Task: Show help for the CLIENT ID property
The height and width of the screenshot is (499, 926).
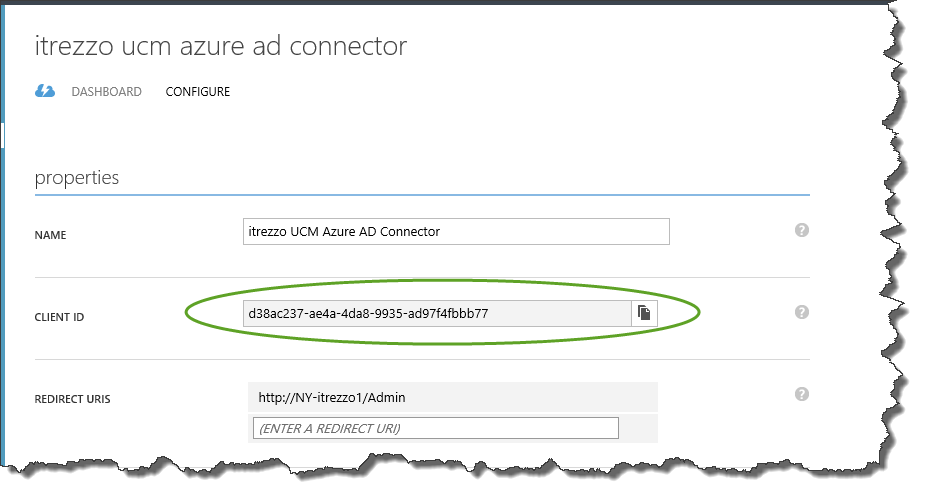Action: (x=801, y=312)
